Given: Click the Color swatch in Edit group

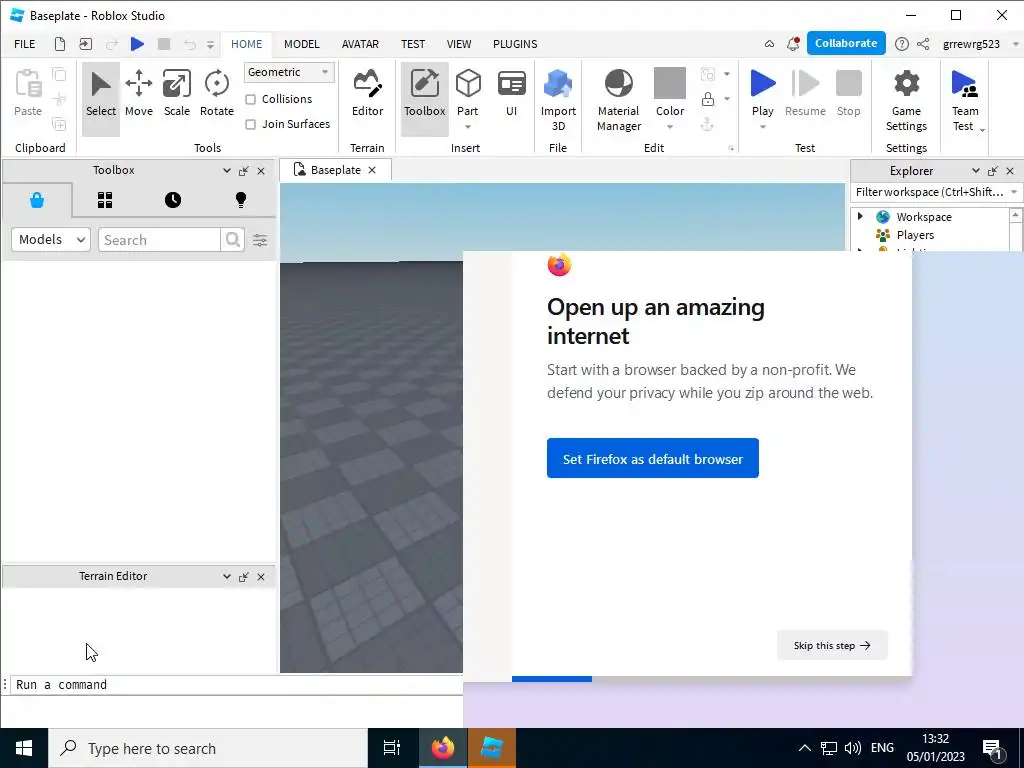Looking at the screenshot, I should click(669, 83).
